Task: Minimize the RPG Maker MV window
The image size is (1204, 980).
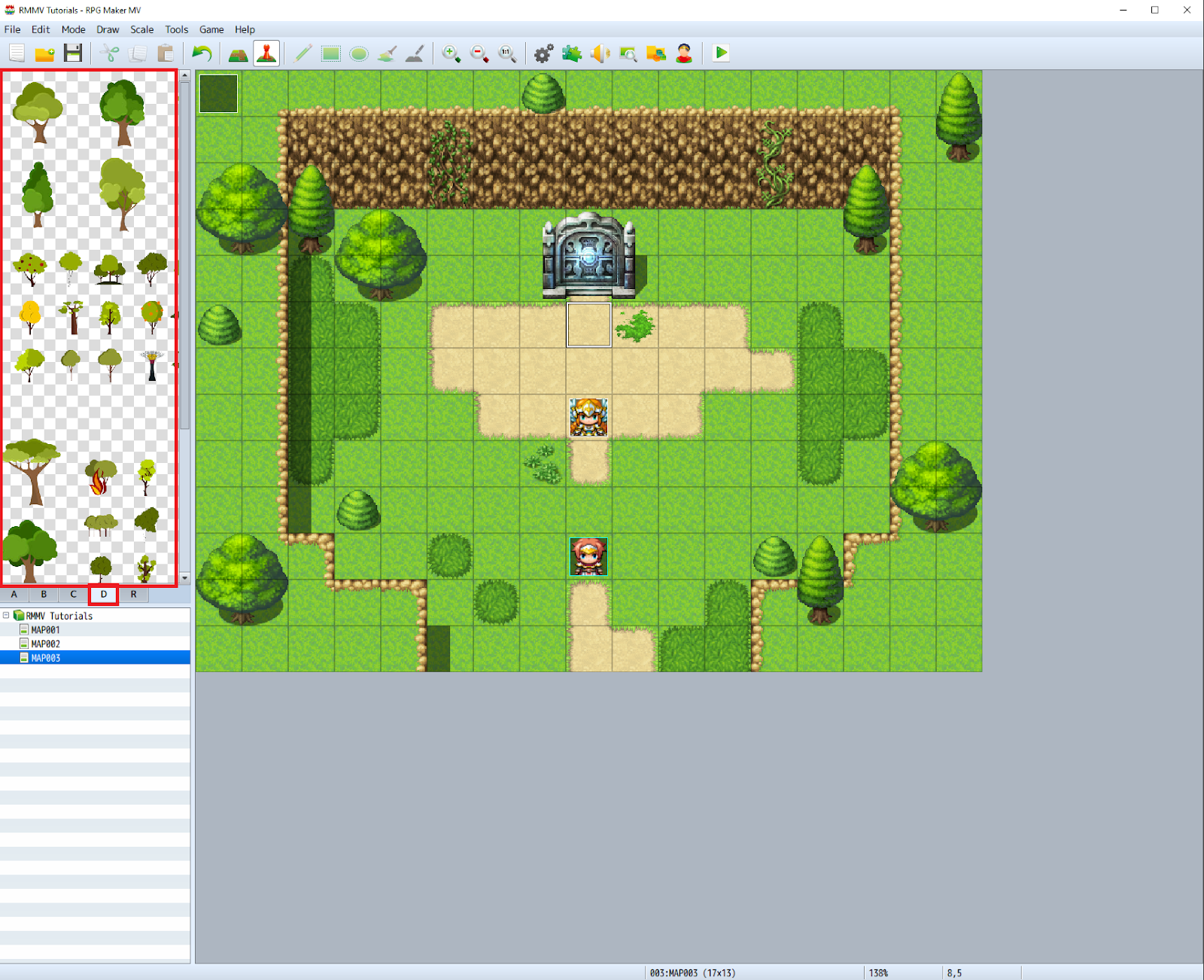Action: [x=1123, y=10]
